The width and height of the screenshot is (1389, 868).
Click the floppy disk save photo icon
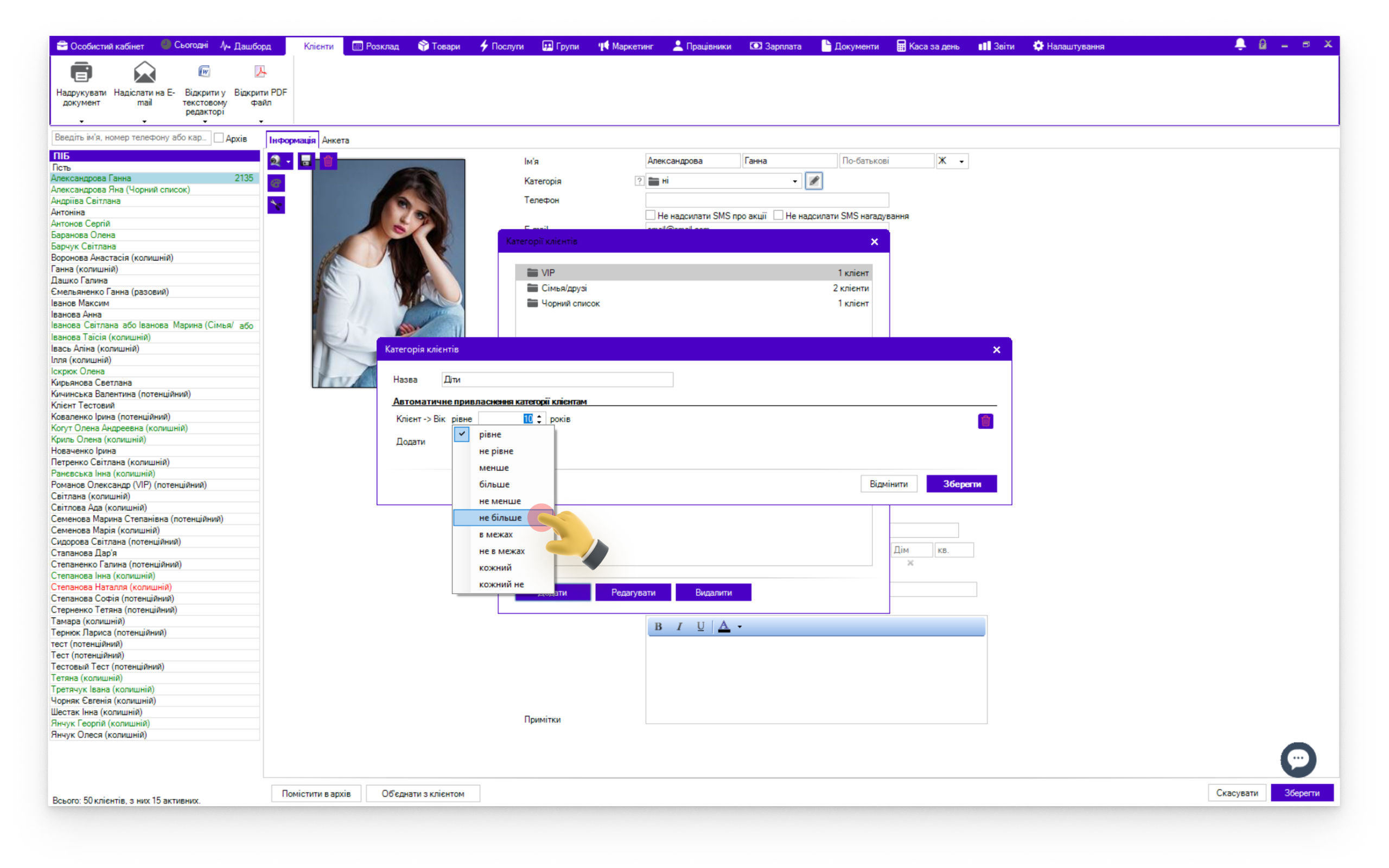click(306, 161)
